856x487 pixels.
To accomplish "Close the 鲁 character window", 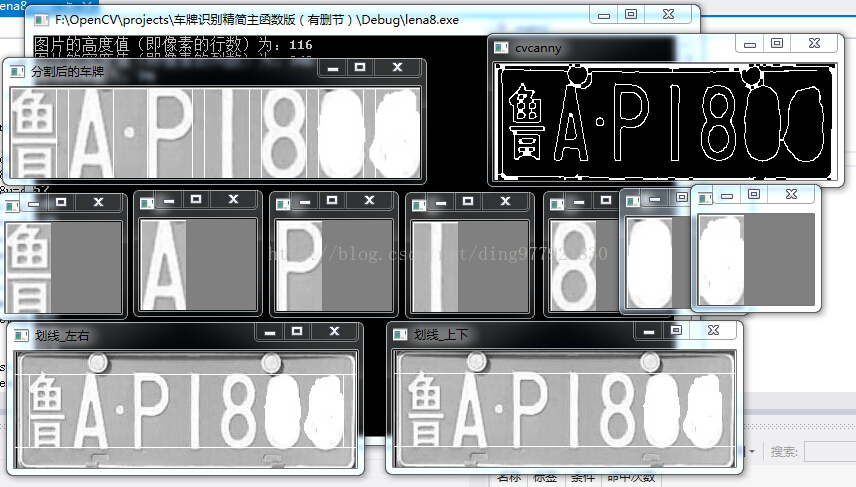I will (98, 202).
